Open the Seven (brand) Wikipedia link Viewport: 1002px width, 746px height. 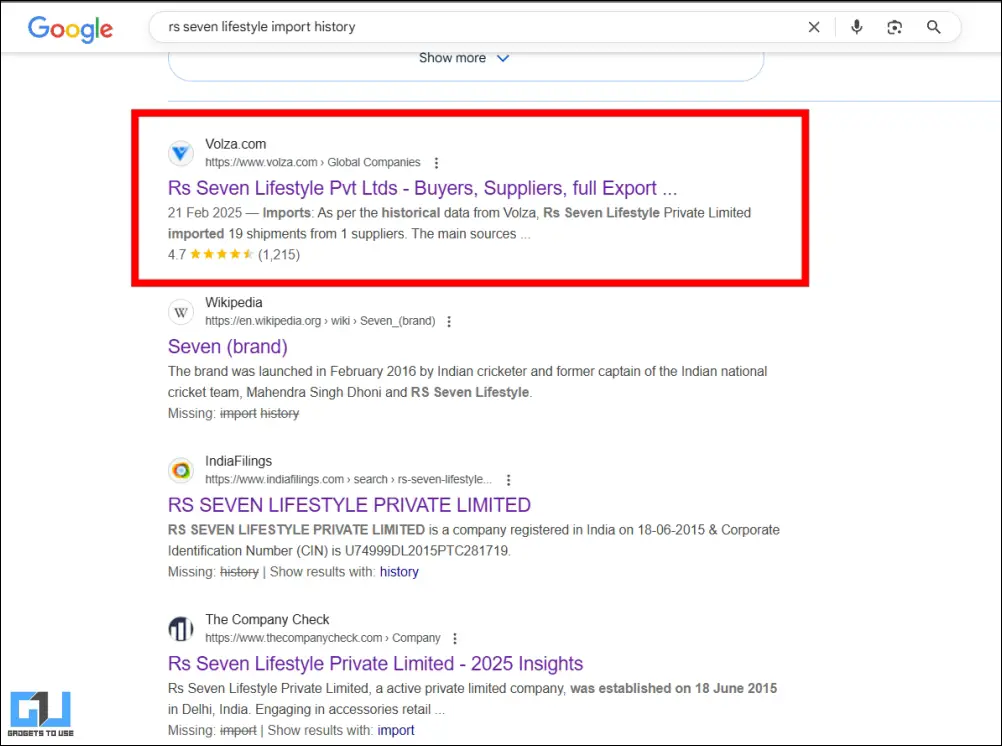227,346
